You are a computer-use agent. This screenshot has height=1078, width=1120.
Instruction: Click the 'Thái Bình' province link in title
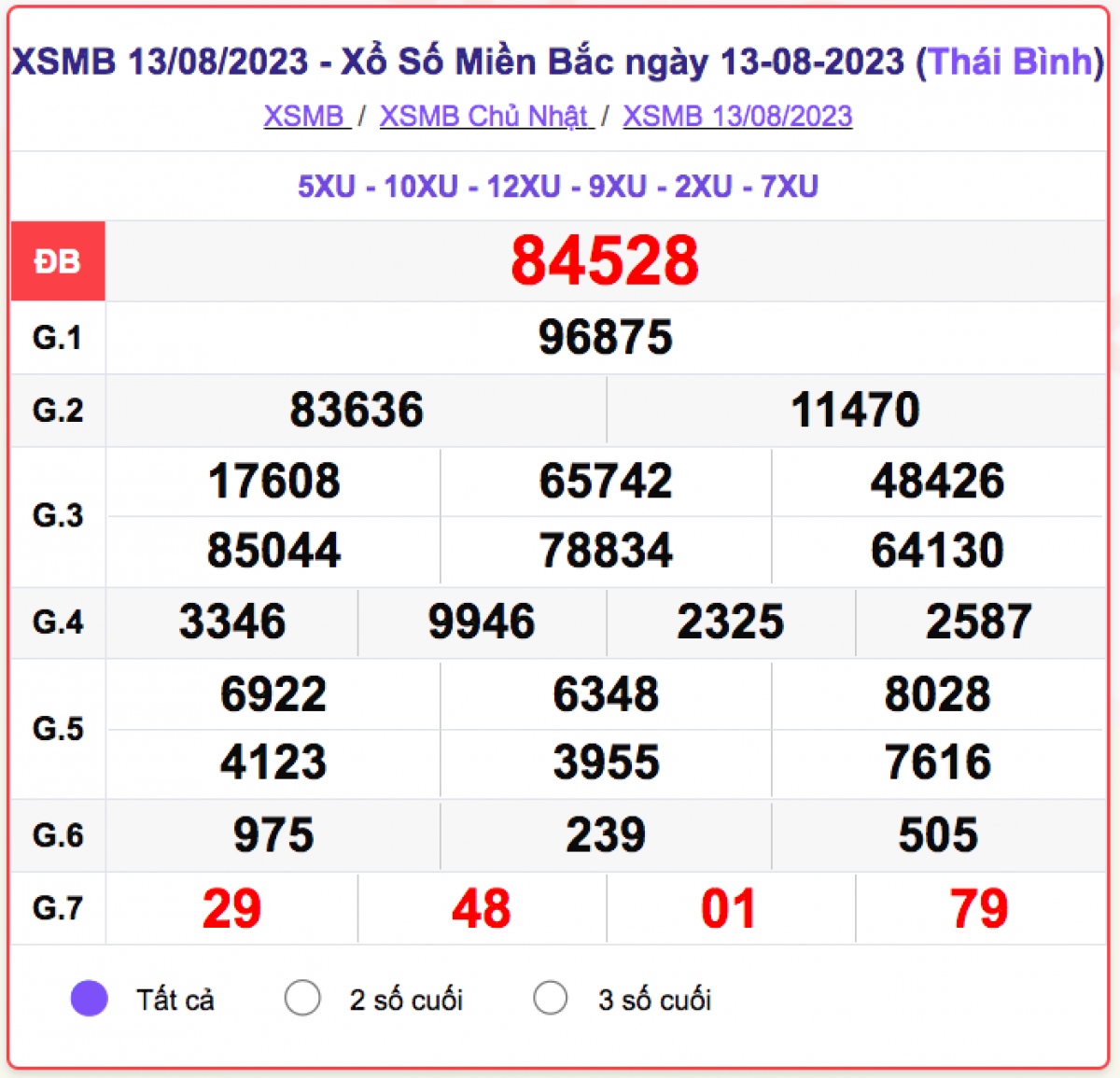click(1010, 62)
